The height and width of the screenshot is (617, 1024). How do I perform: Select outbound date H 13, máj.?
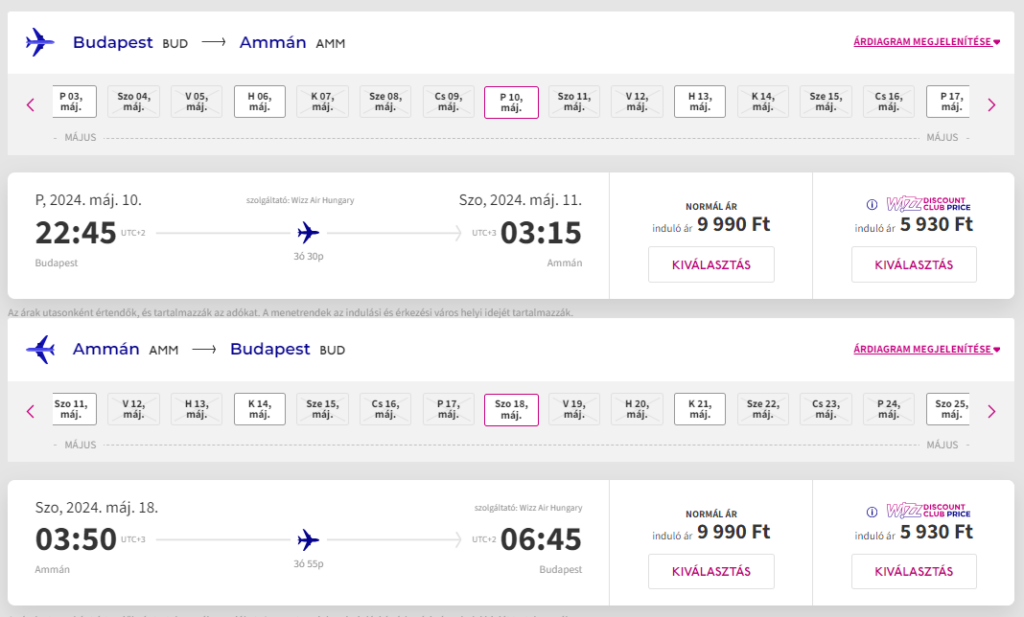699,101
